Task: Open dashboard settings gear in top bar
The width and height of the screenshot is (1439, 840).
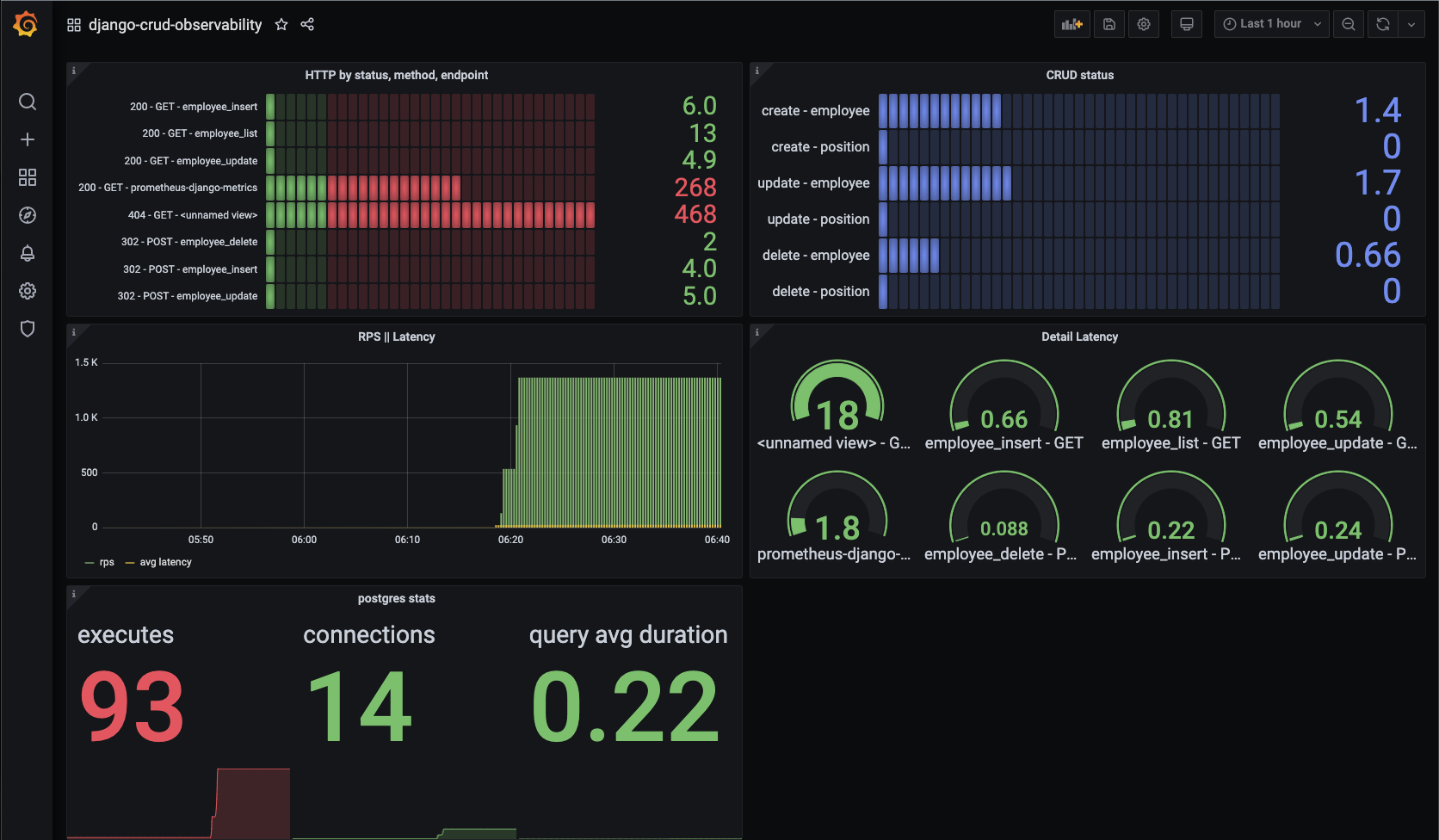Action: pyautogui.click(x=1144, y=24)
